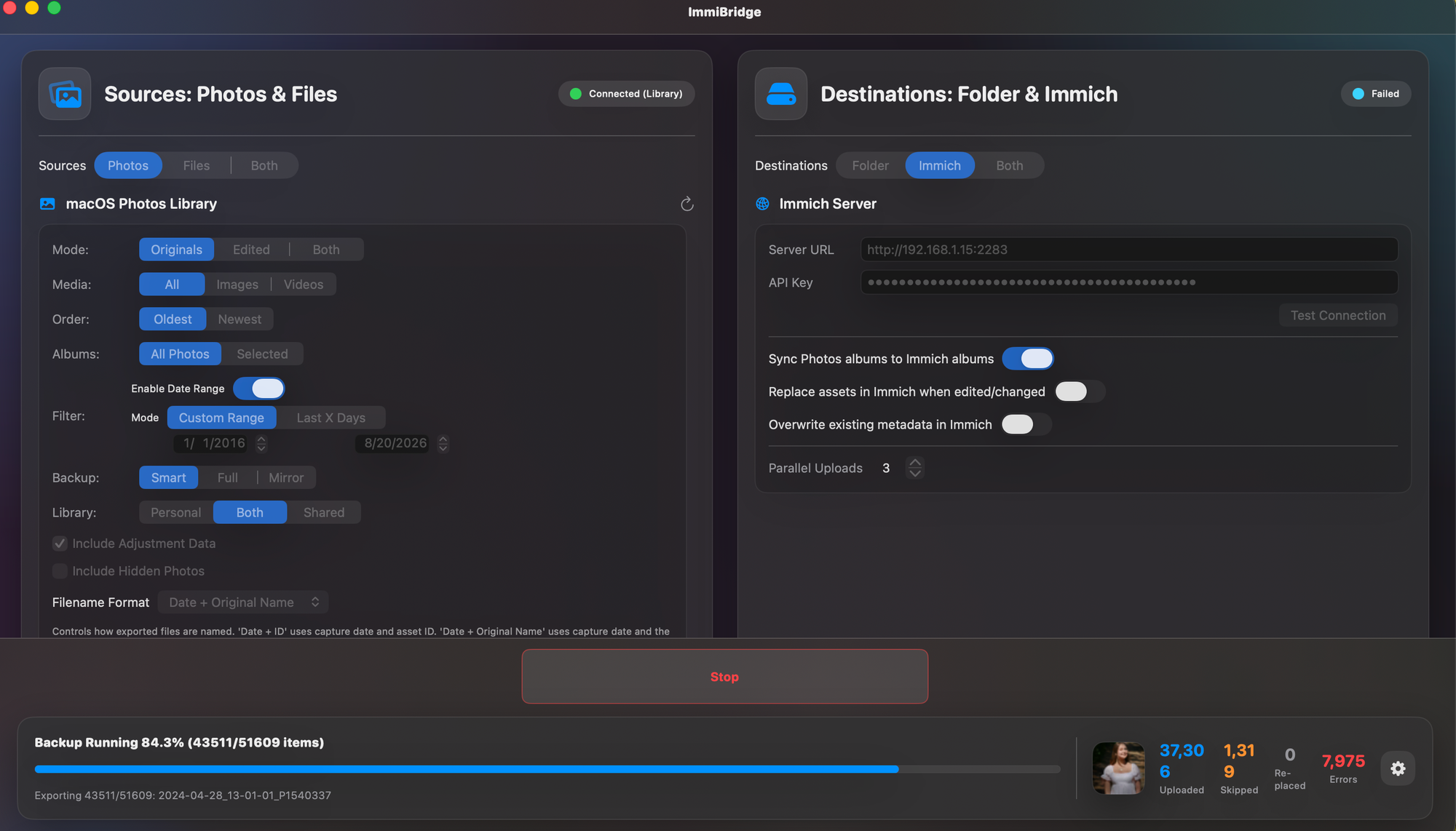Set Mode to Originals
The height and width of the screenshot is (831, 1456).
(177, 250)
